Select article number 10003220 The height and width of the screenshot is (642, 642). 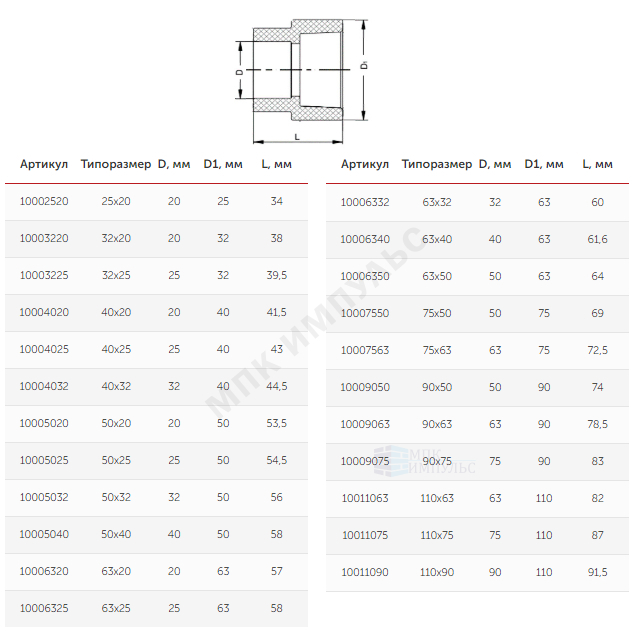pos(44,238)
